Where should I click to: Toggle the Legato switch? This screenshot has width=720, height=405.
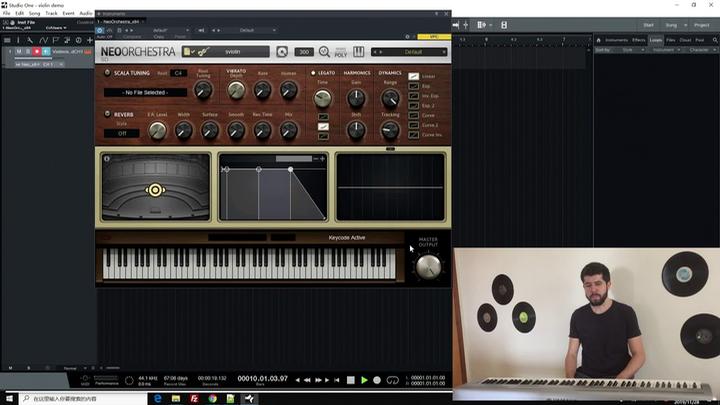point(313,73)
